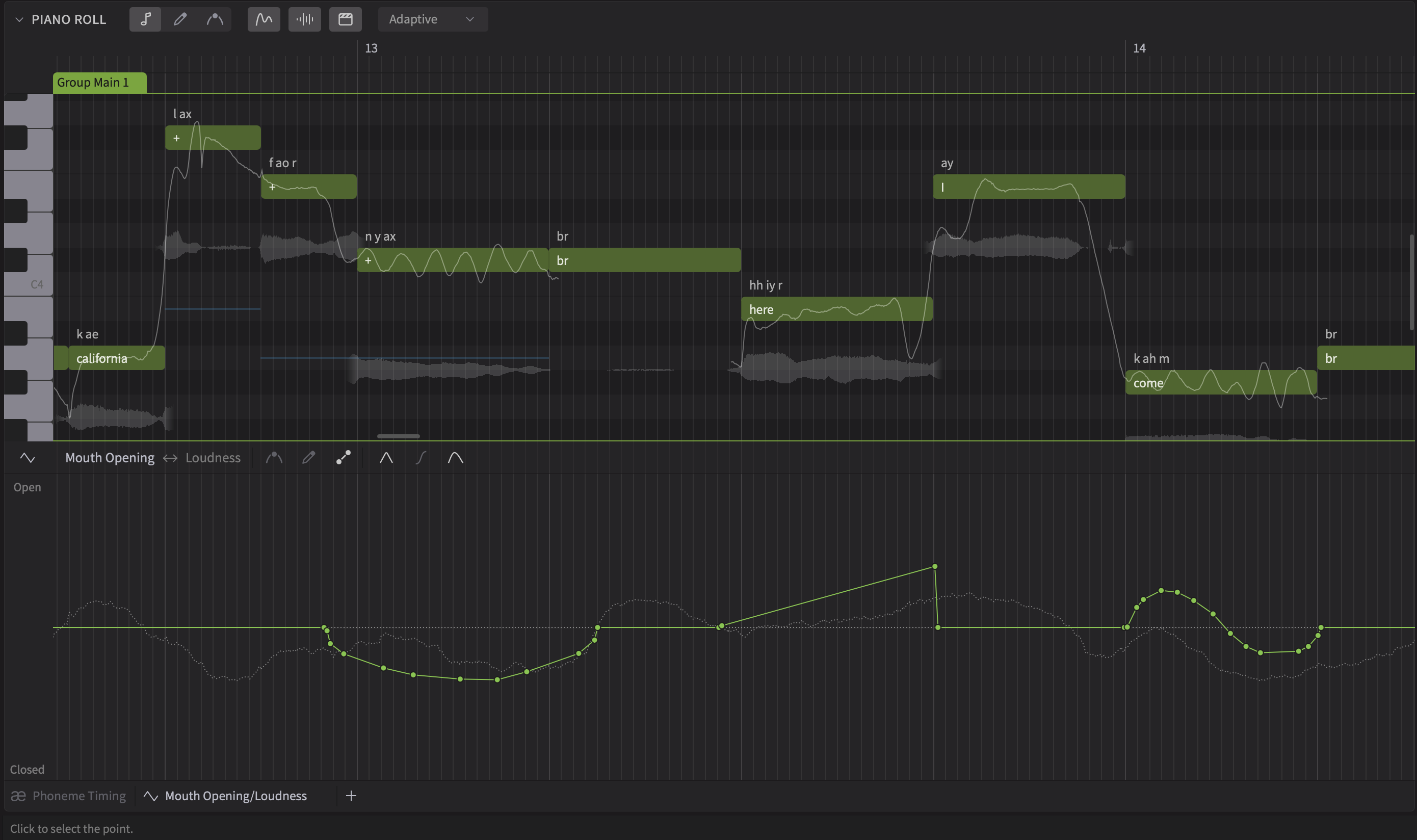Toggle the film strip display option
This screenshot has height=840, width=1417.
(345, 19)
